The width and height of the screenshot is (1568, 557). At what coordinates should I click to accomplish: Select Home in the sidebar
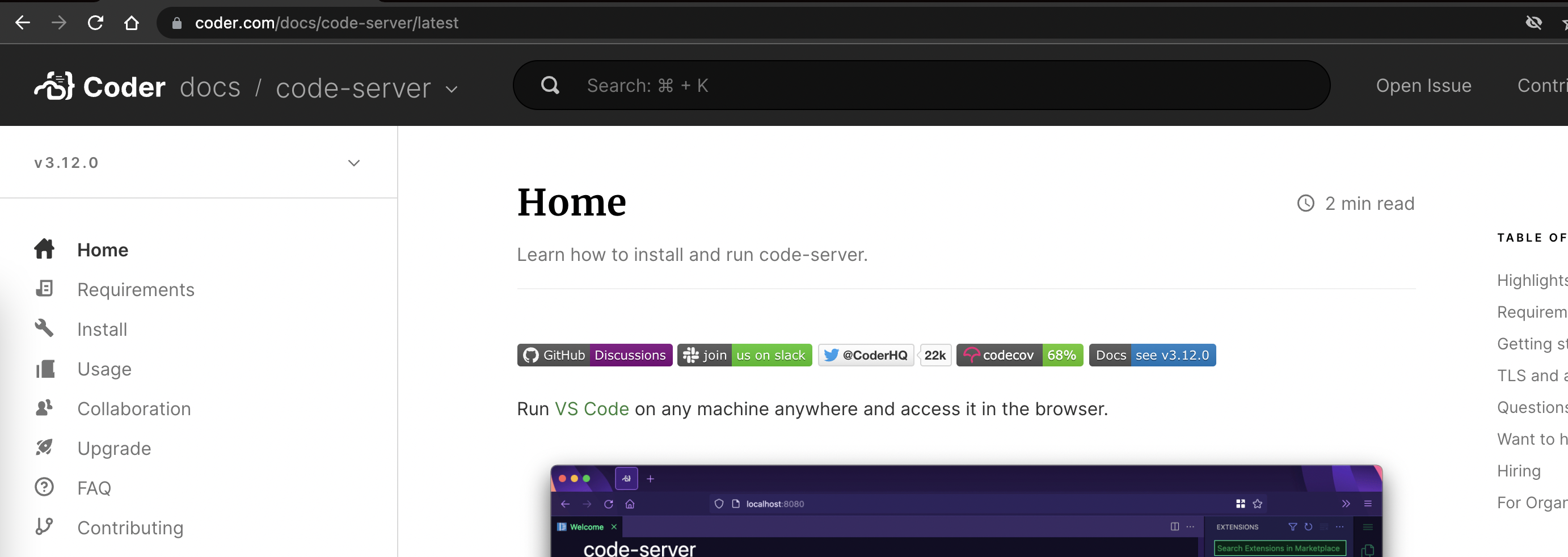(103, 250)
